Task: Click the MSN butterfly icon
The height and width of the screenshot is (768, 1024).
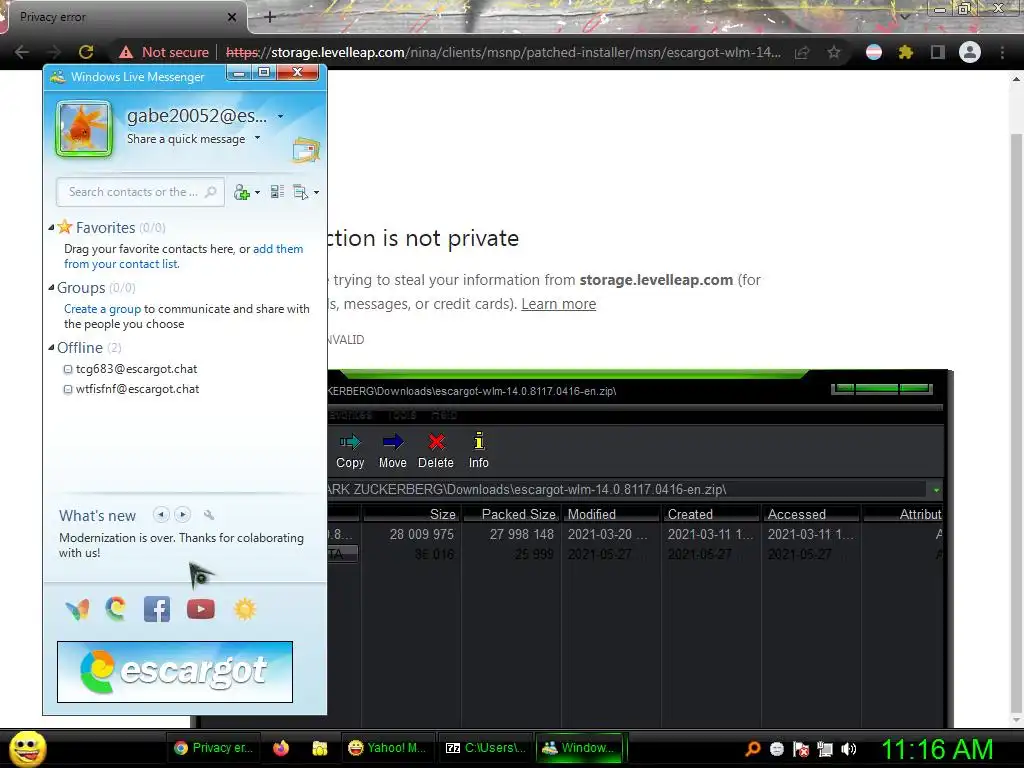Action: tap(77, 609)
